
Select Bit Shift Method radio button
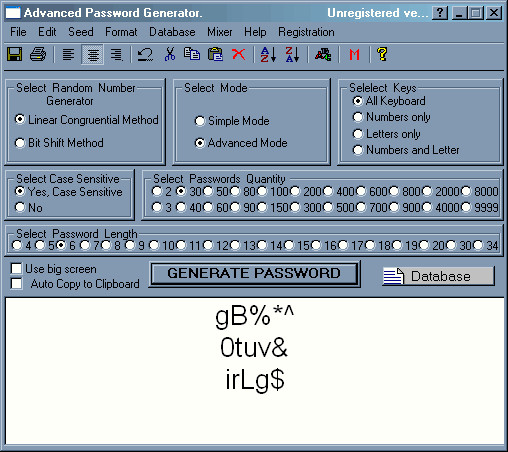coord(20,143)
